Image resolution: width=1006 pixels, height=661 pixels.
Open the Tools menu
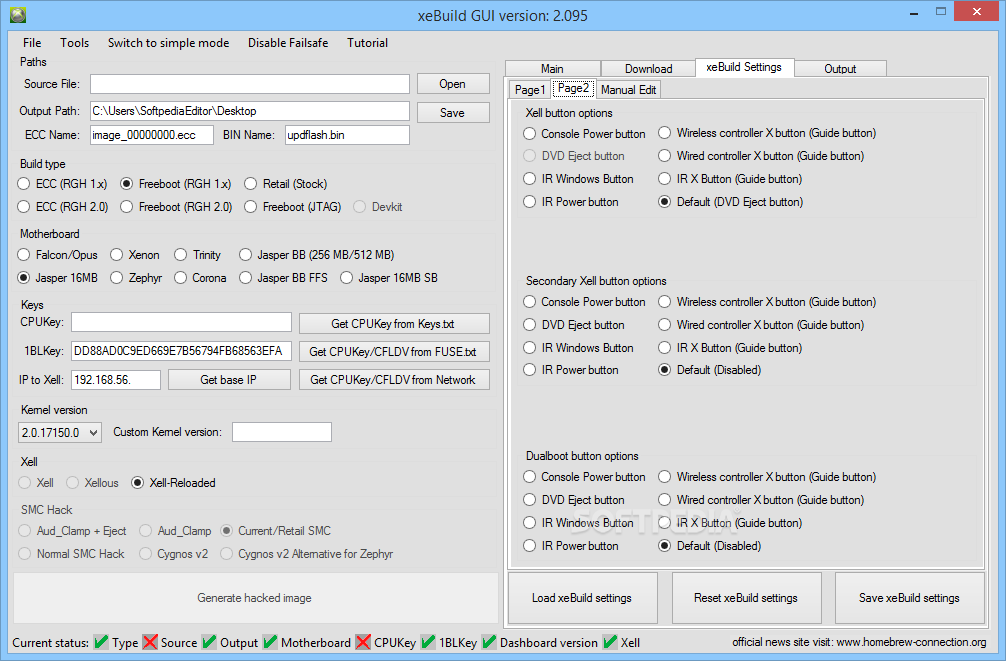pos(74,43)
